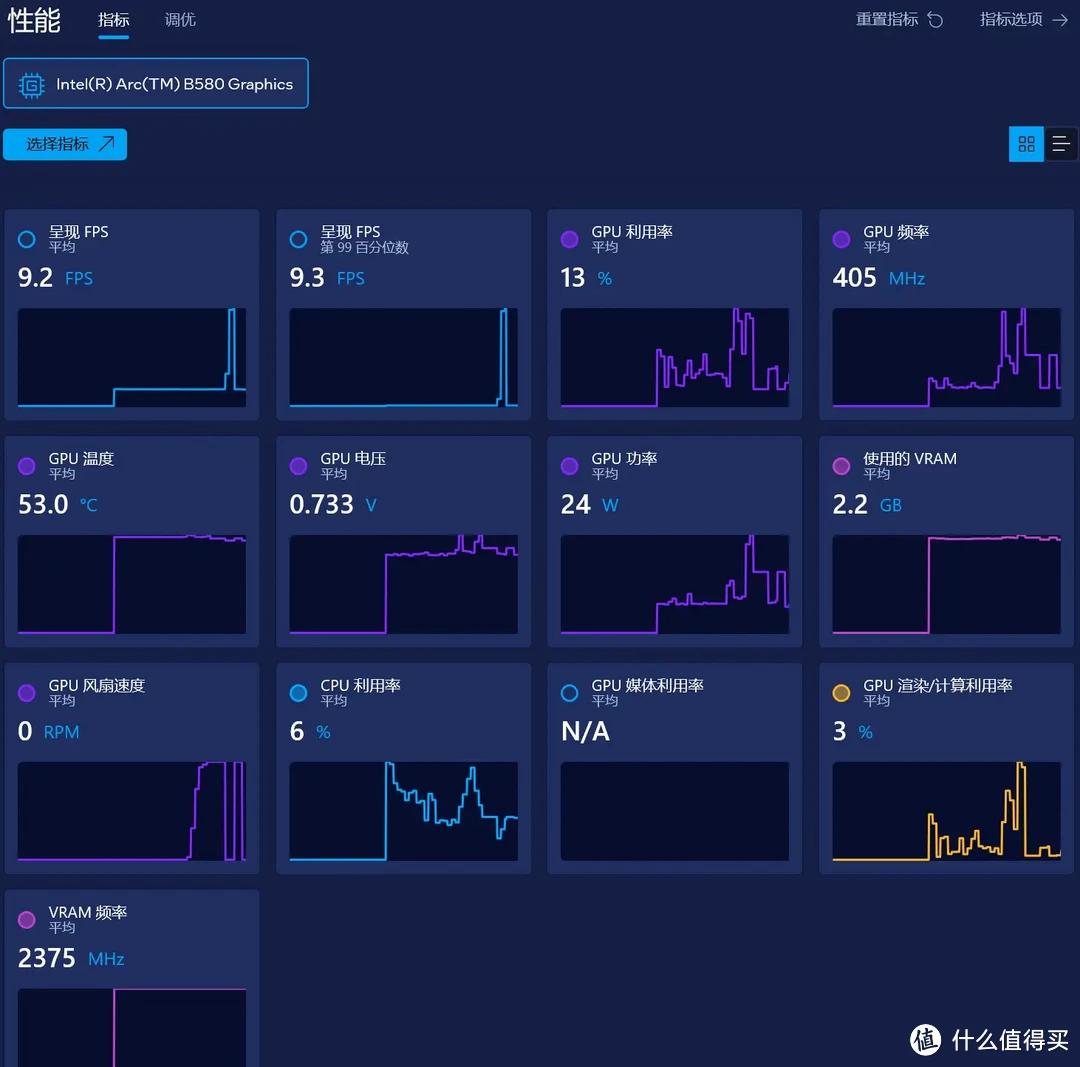Screen dimensions: 1080x1067
Task: Switch to the 指标 tab
Action: point(114,20)
